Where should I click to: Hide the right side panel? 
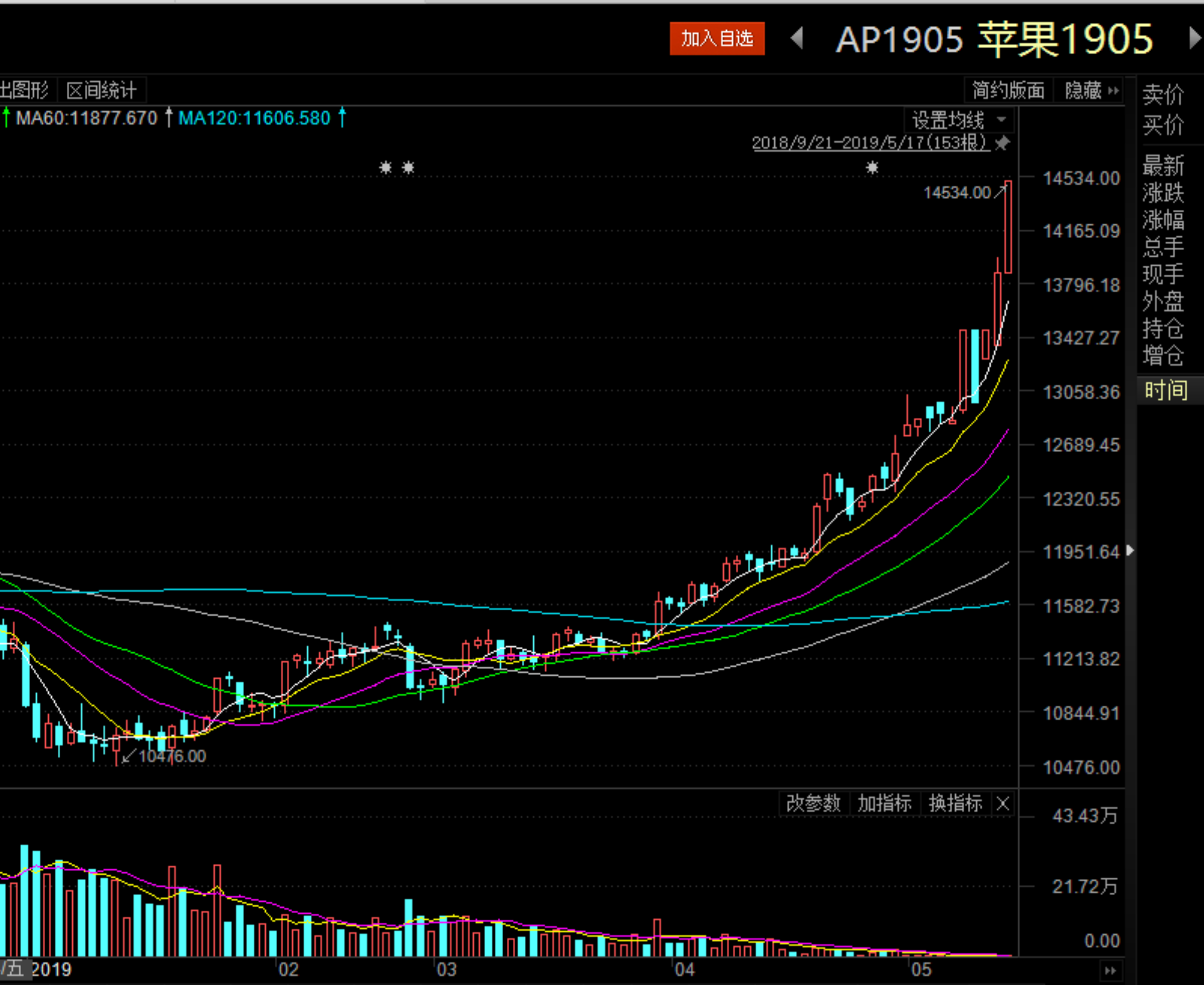click(1091, 90)
